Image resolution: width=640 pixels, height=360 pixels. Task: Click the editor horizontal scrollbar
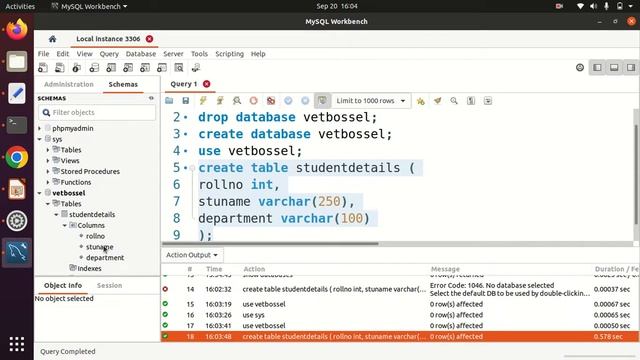coord(270,244)
